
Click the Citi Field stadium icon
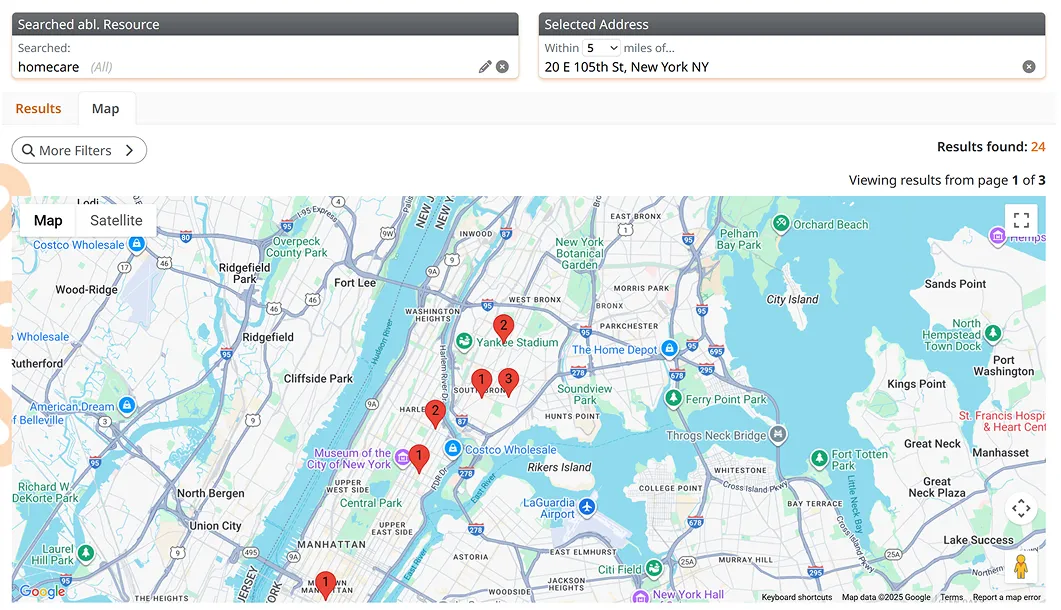point(654,568)
